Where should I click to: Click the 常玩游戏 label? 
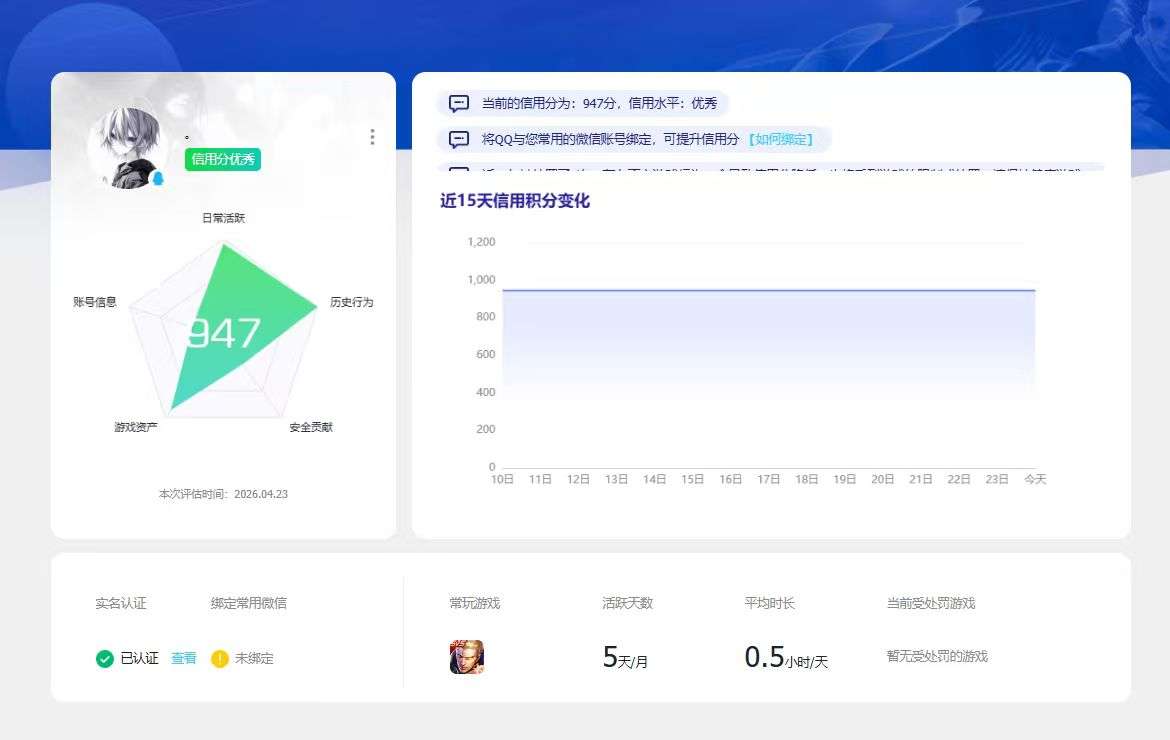pos(475,603)
